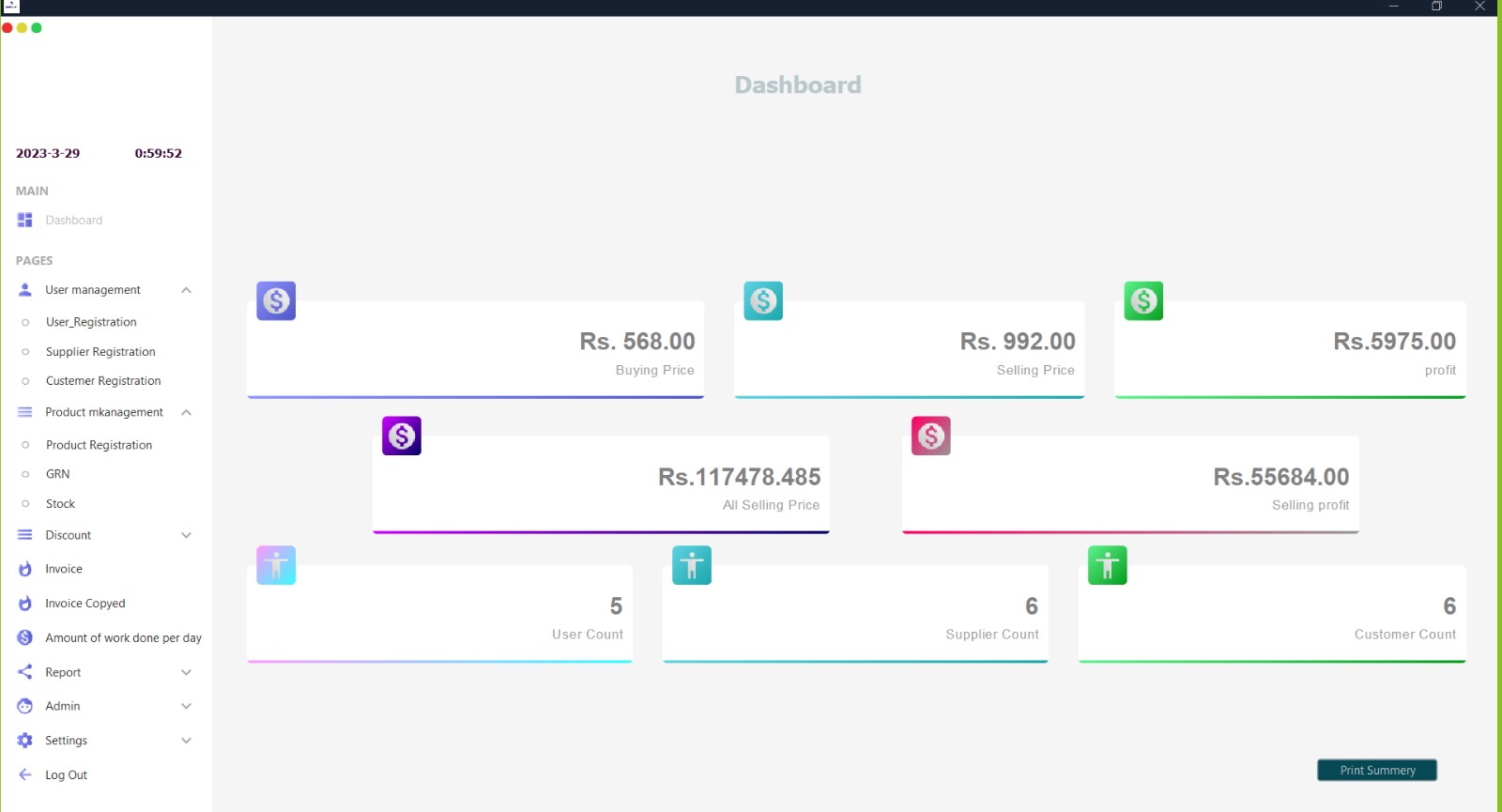Click the Settings gear icon in sidebar
The height and width of the screenshot is (812, 1502).
click(25, 741)
